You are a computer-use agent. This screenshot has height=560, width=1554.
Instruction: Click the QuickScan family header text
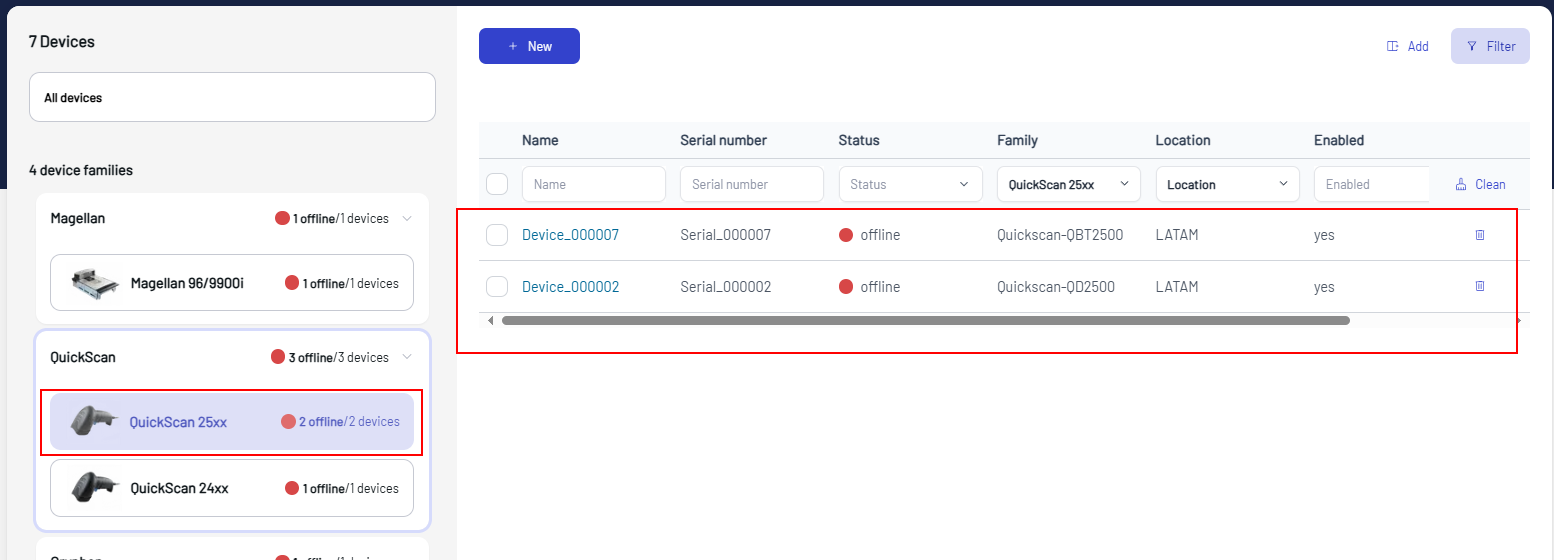(x=83, y=357)
